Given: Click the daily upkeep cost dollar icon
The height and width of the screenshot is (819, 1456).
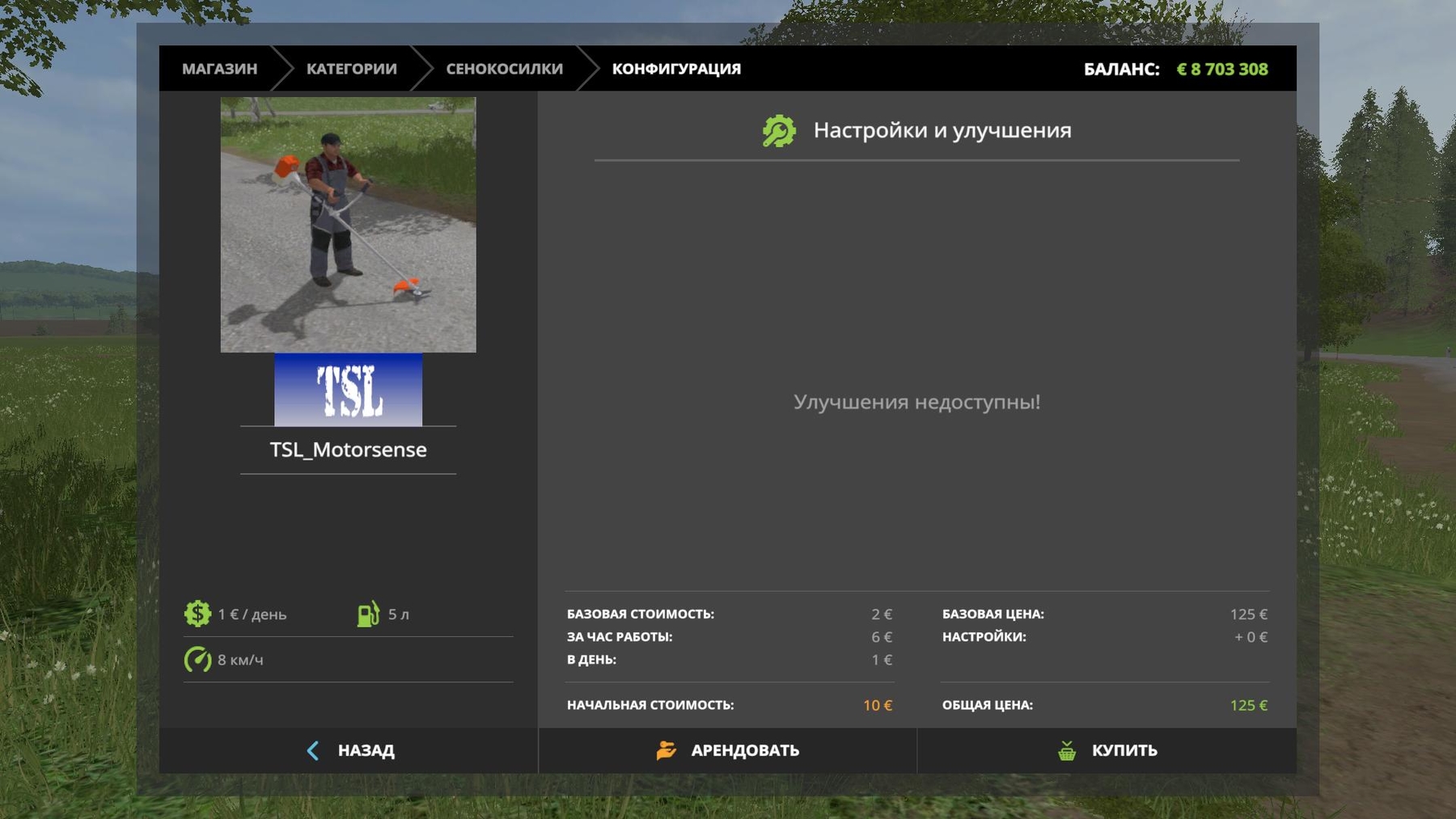Looking at the screenshot, I should (197, 614).
